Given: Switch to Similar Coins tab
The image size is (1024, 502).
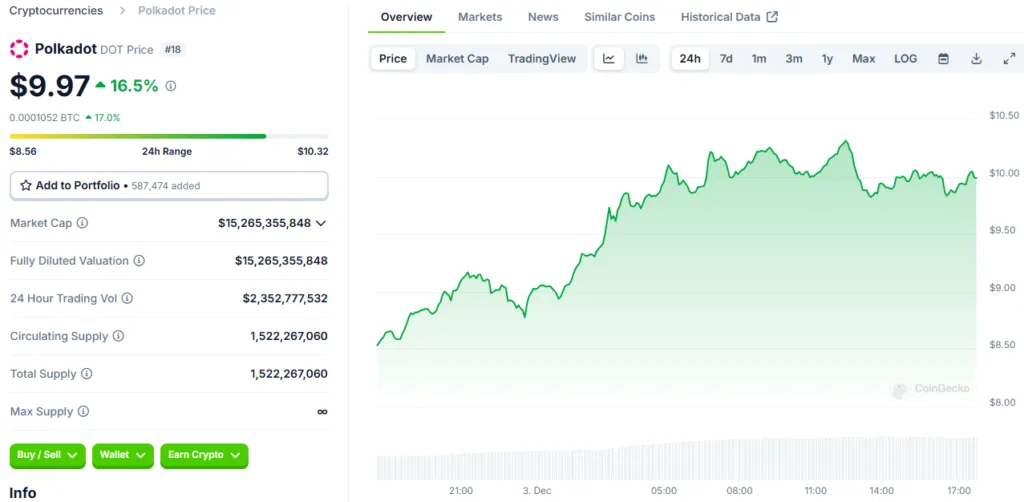Looking at the screenshot, I should pyautogui.click(x=620, y=17).
